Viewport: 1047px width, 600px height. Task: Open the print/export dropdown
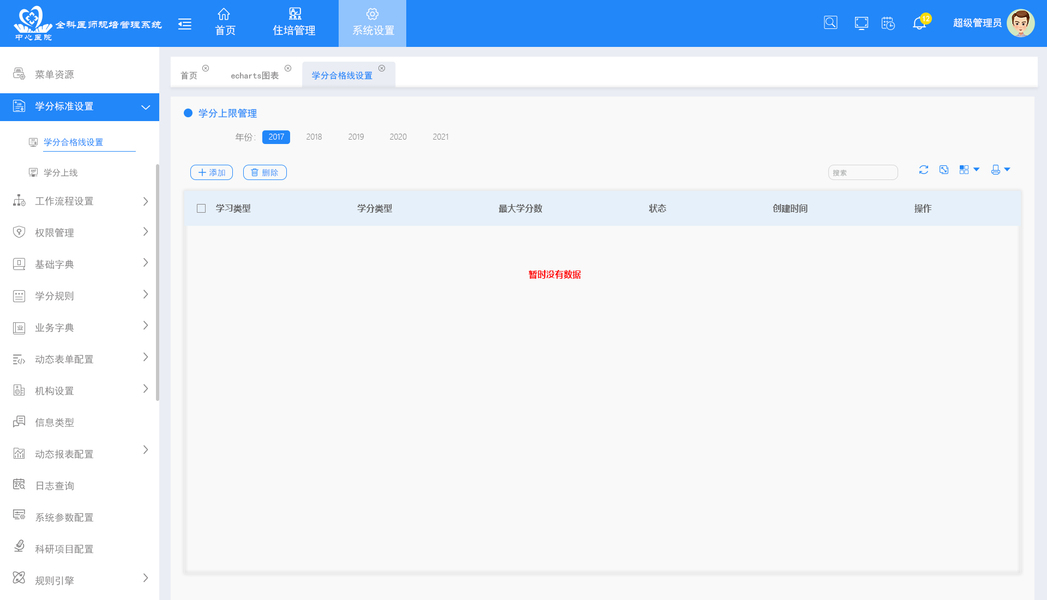(x=1000, y=170)
